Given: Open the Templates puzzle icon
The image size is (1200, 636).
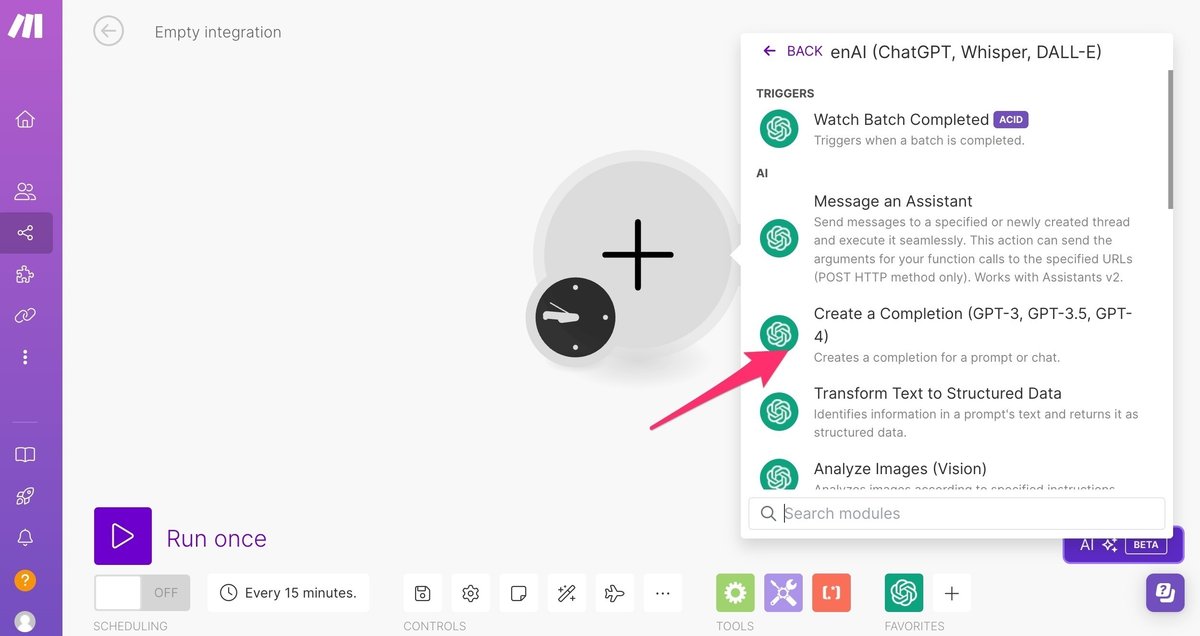Looking at the screenshot, I should (25, 275).
